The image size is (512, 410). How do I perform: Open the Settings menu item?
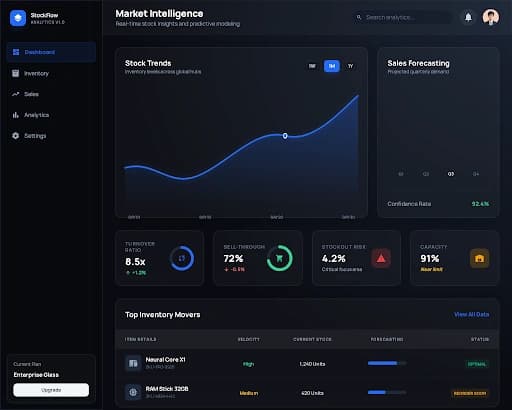(51, 136)
